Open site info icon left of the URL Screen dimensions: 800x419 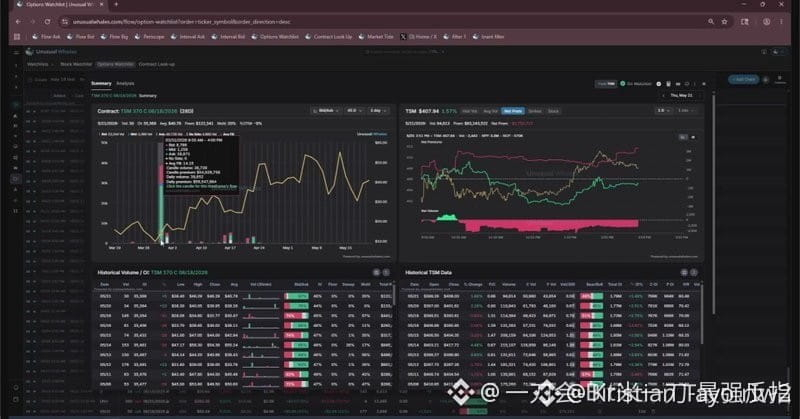[x=64, y=21]
